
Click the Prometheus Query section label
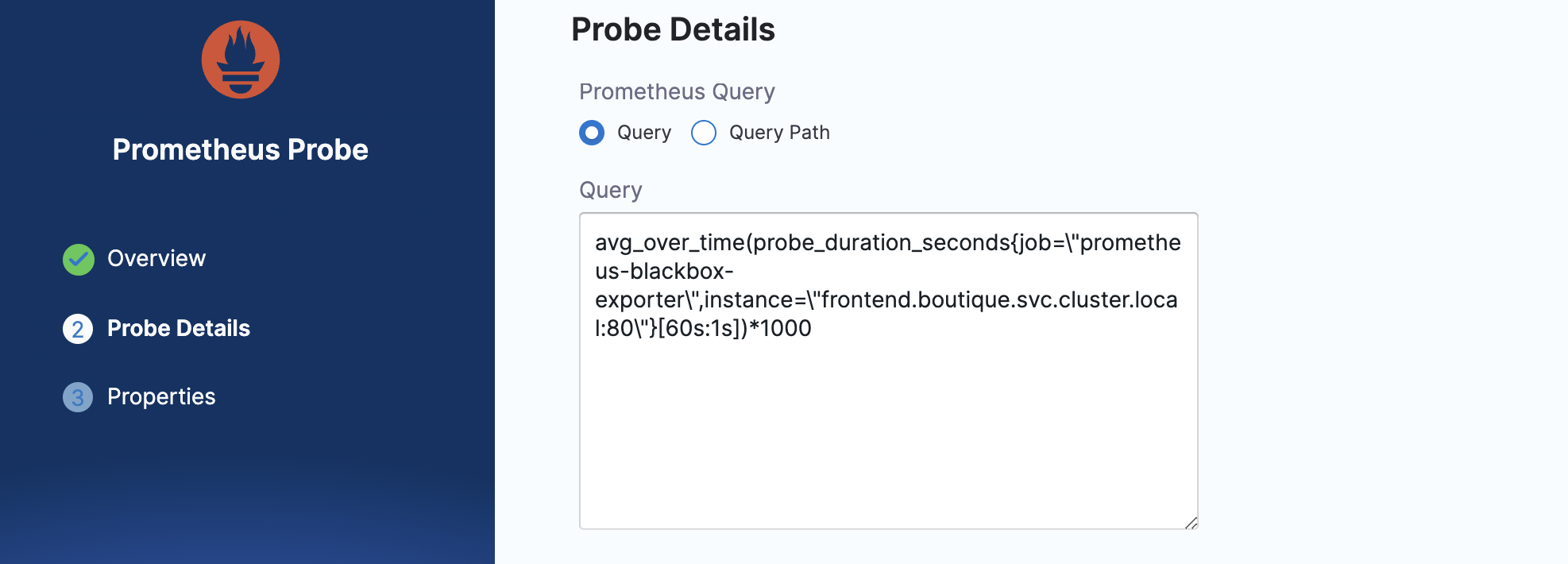click(677, 92)
